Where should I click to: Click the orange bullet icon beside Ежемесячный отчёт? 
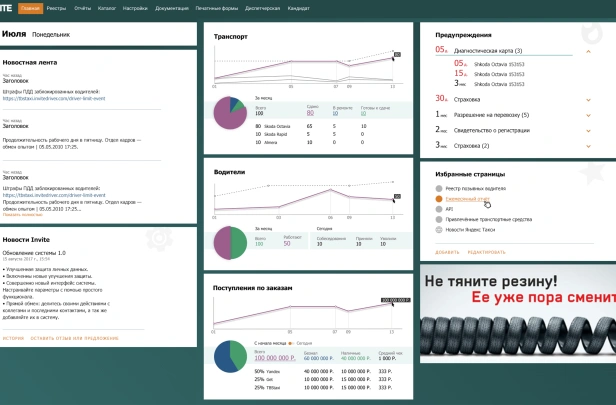coord(438,198)
